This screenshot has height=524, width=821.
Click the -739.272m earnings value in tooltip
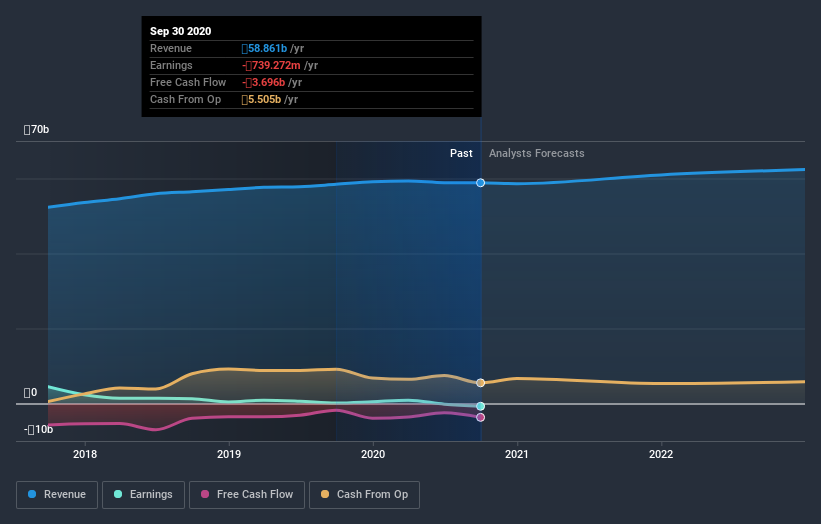pyautogui.click(x=271, y=65)
